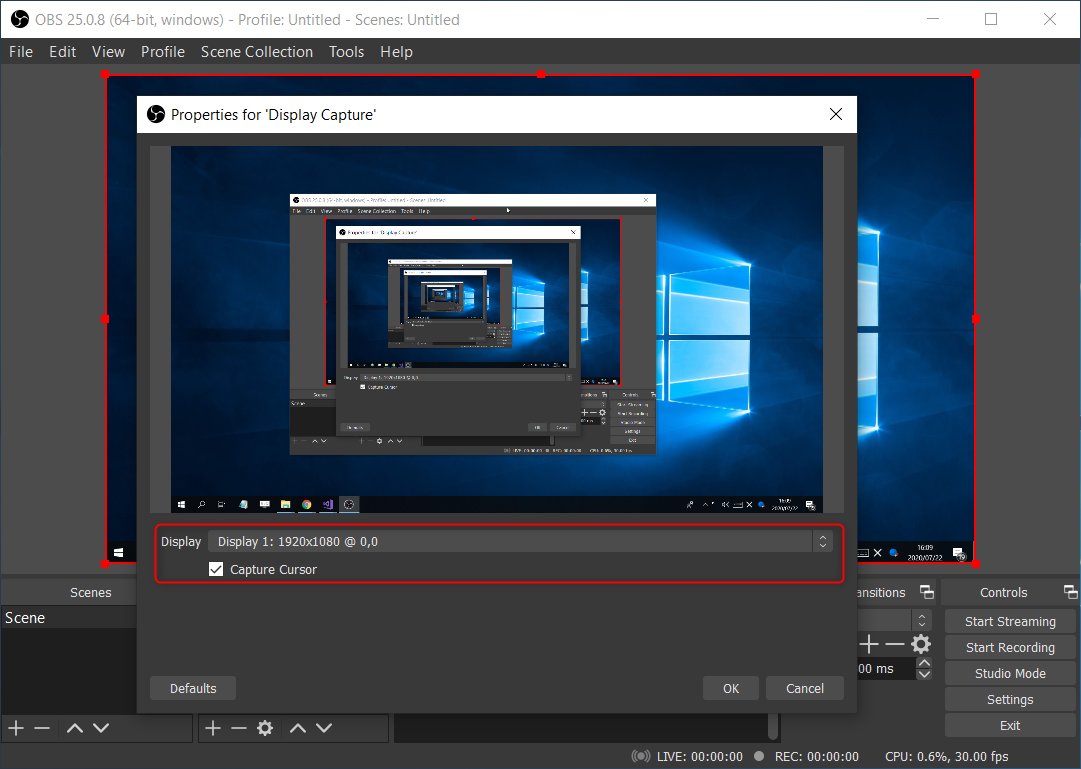
Task: Maximize the OBS main window
Action: [x=991, y=19]
